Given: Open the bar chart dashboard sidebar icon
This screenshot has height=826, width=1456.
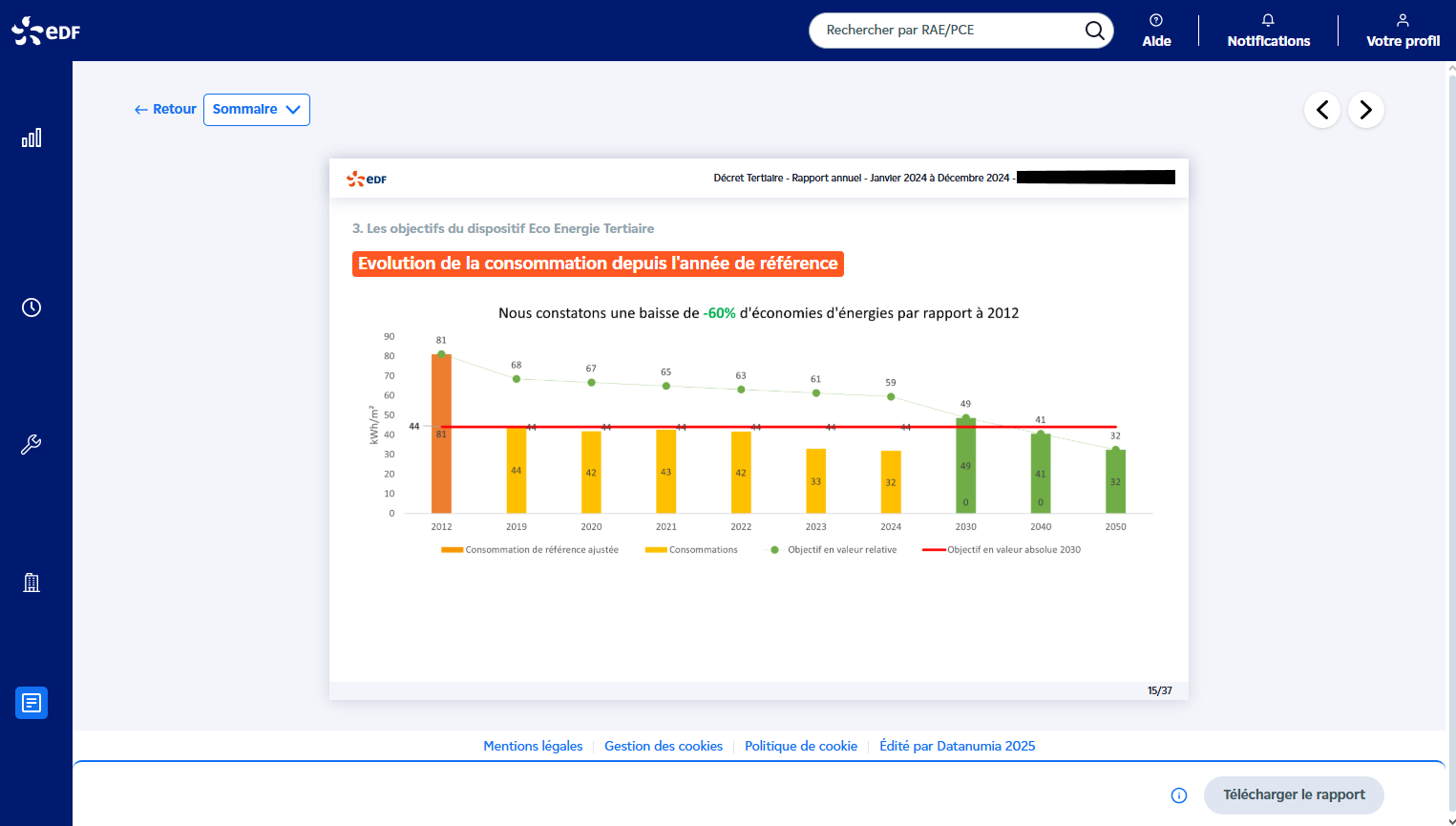Looking at the screenshot, I should [32, 138].
